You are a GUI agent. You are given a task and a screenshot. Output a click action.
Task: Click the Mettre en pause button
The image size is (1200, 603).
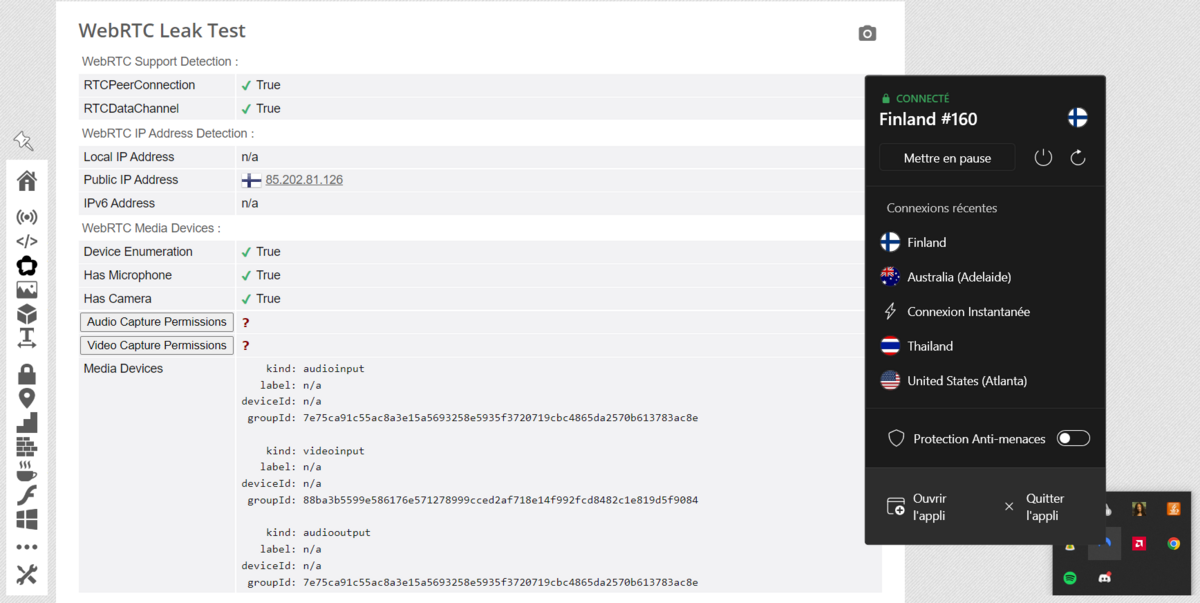[947, 158]
